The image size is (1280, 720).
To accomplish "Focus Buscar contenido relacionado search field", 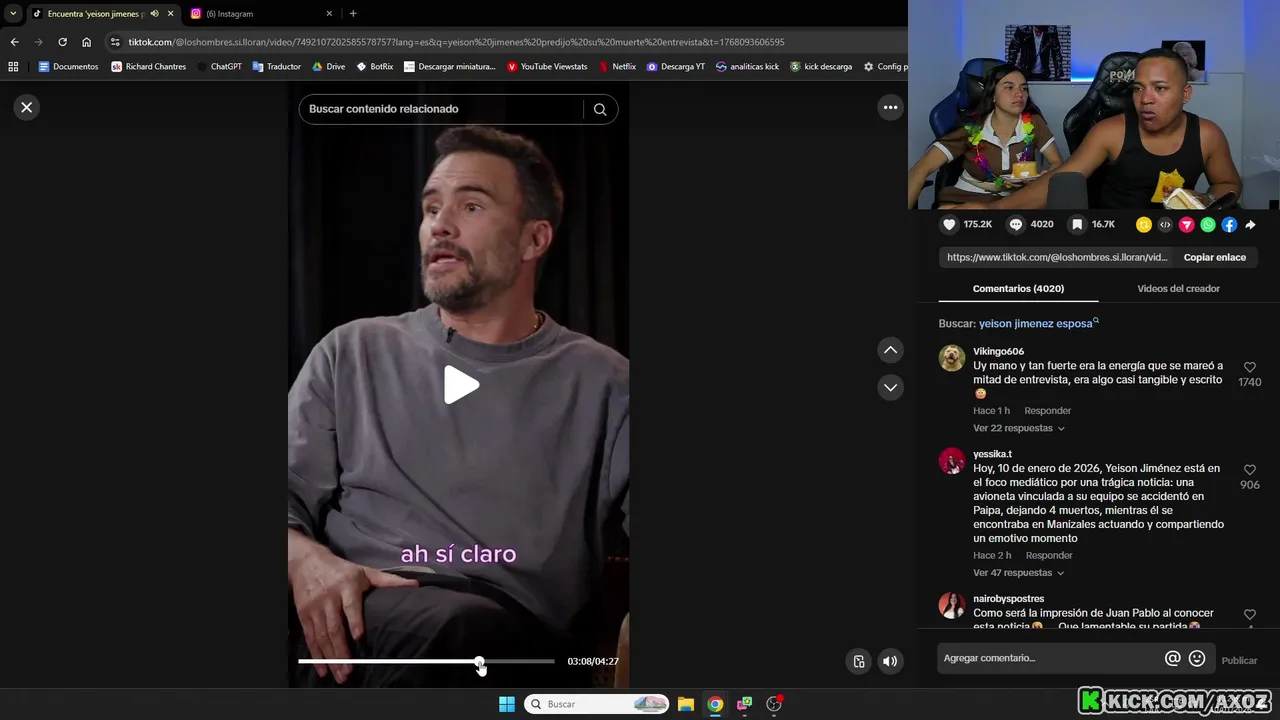I will 440,109.
